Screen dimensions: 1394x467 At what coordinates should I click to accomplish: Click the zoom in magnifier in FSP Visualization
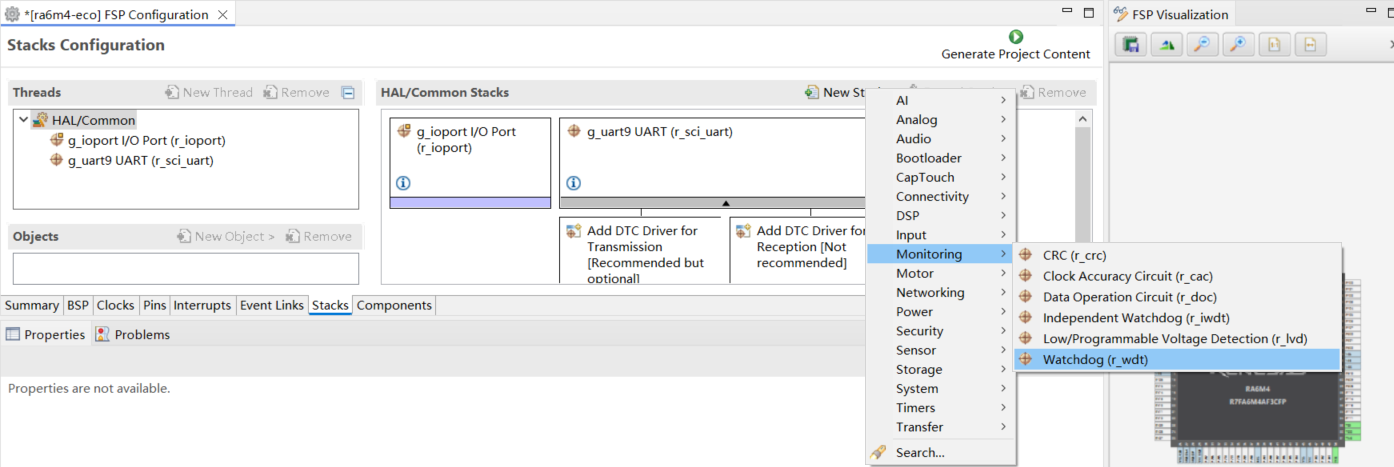(1238, 44)
